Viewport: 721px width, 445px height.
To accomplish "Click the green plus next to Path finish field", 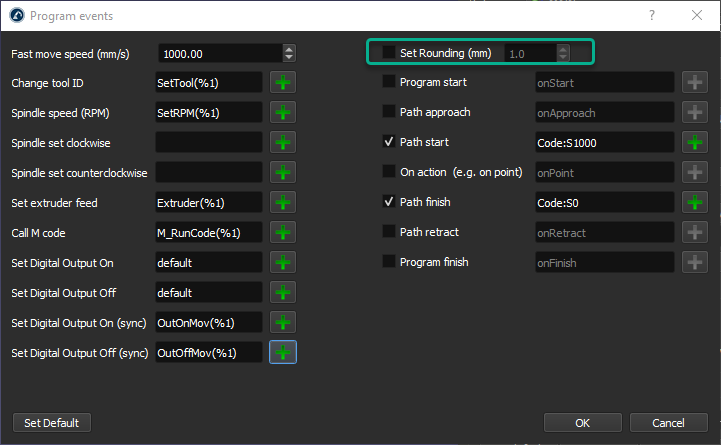I will [x=694, y=203].
